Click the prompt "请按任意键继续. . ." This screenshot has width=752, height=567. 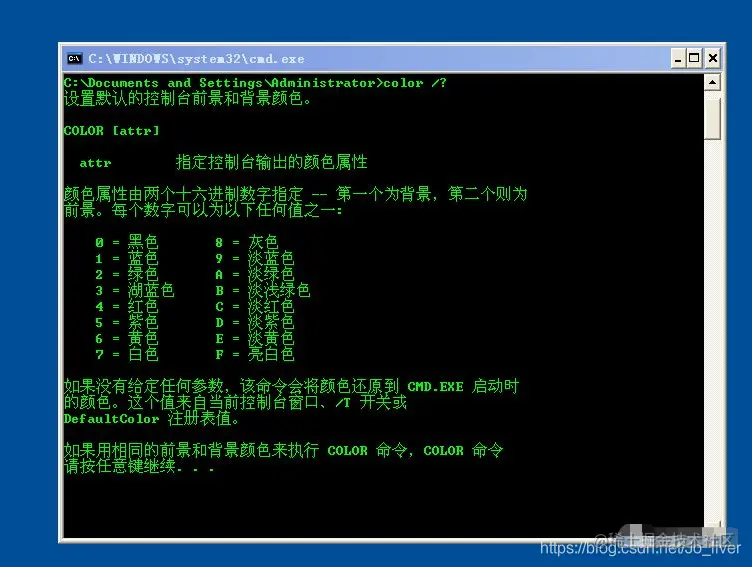[x=139, y=466]
